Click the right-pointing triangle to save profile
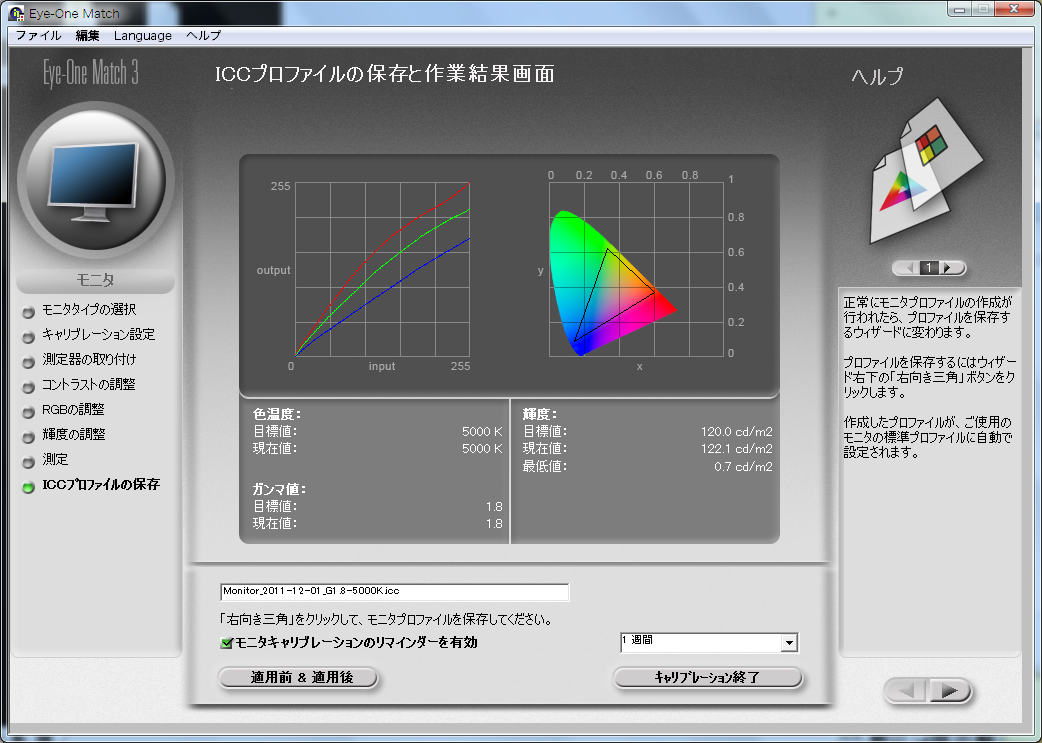This screenshot has width=1042, height=743. pos(949,691)
